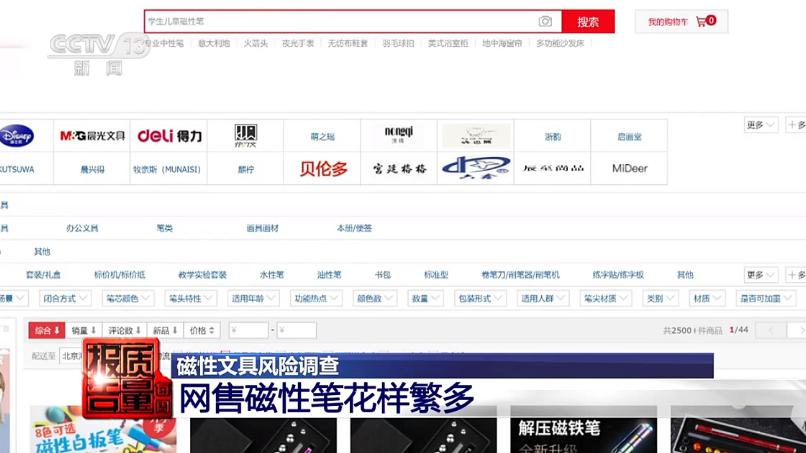Select the 牧奈斯 (MUNAISI) brand
This screenshot has height=453, width=806.
coord(167,169)
